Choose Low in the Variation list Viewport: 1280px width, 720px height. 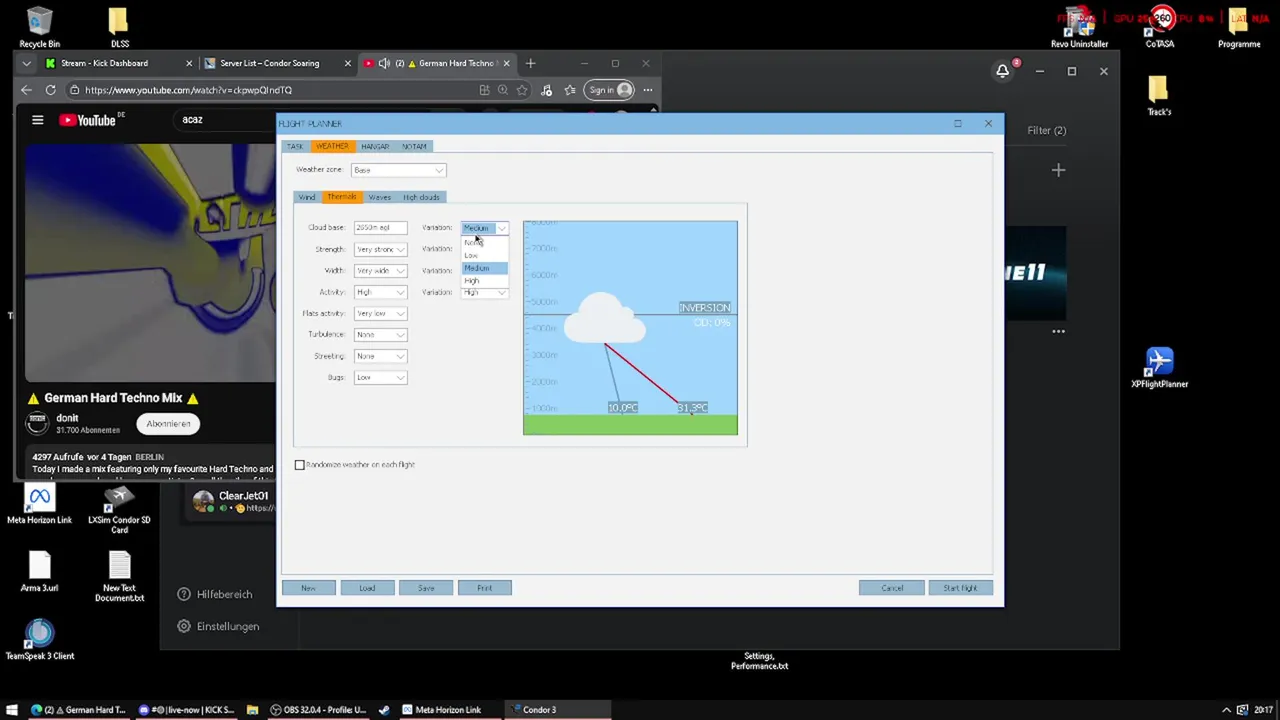point(485,256)
